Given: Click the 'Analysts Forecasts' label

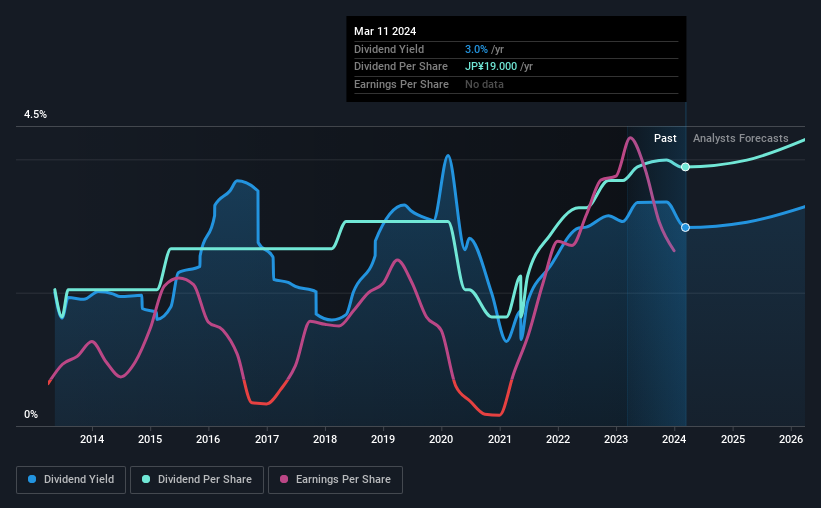Looking at the screenshot, I should pos(740,138).
